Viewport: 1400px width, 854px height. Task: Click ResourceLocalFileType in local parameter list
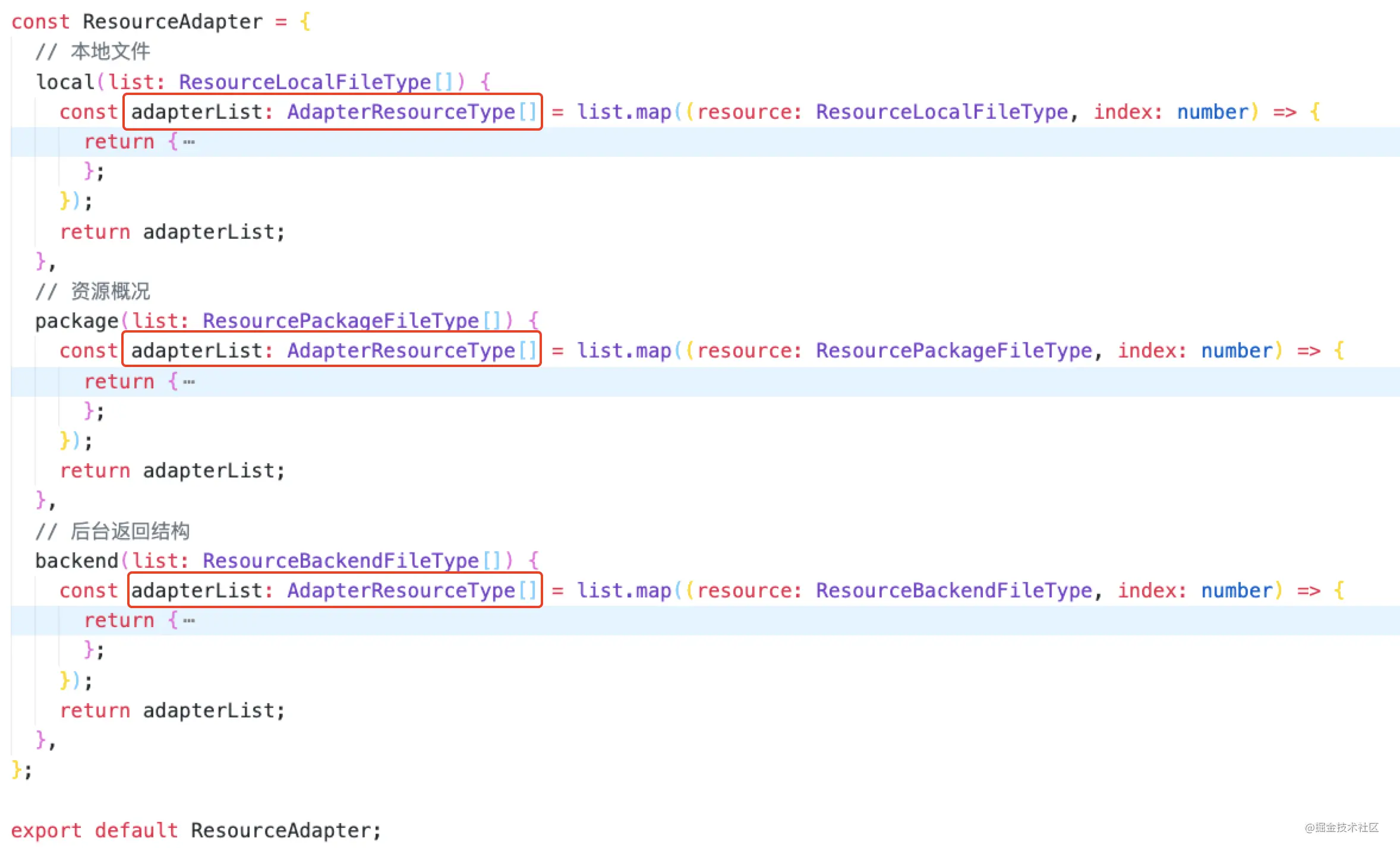coord(304,82)
